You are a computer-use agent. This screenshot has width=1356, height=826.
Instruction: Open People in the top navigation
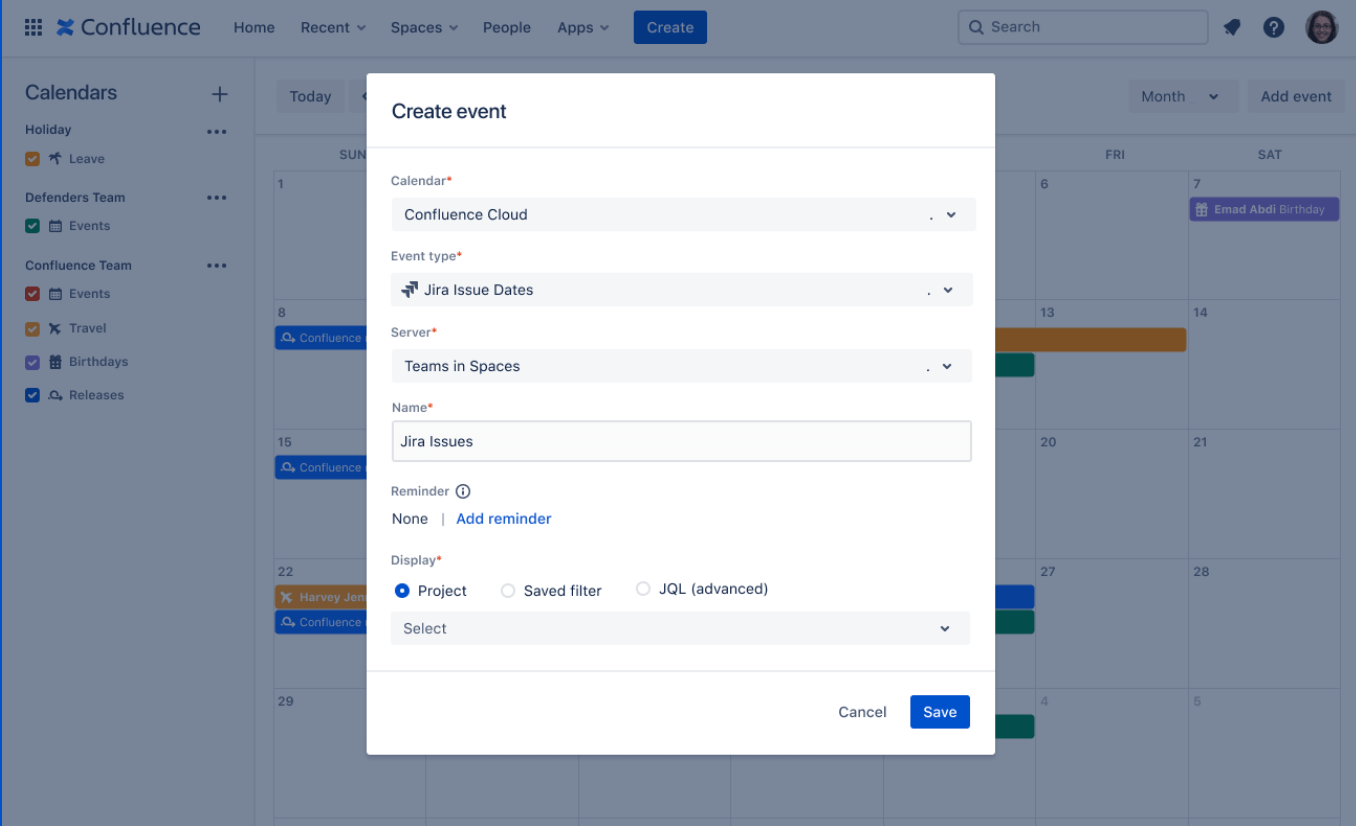click(507, 28)
